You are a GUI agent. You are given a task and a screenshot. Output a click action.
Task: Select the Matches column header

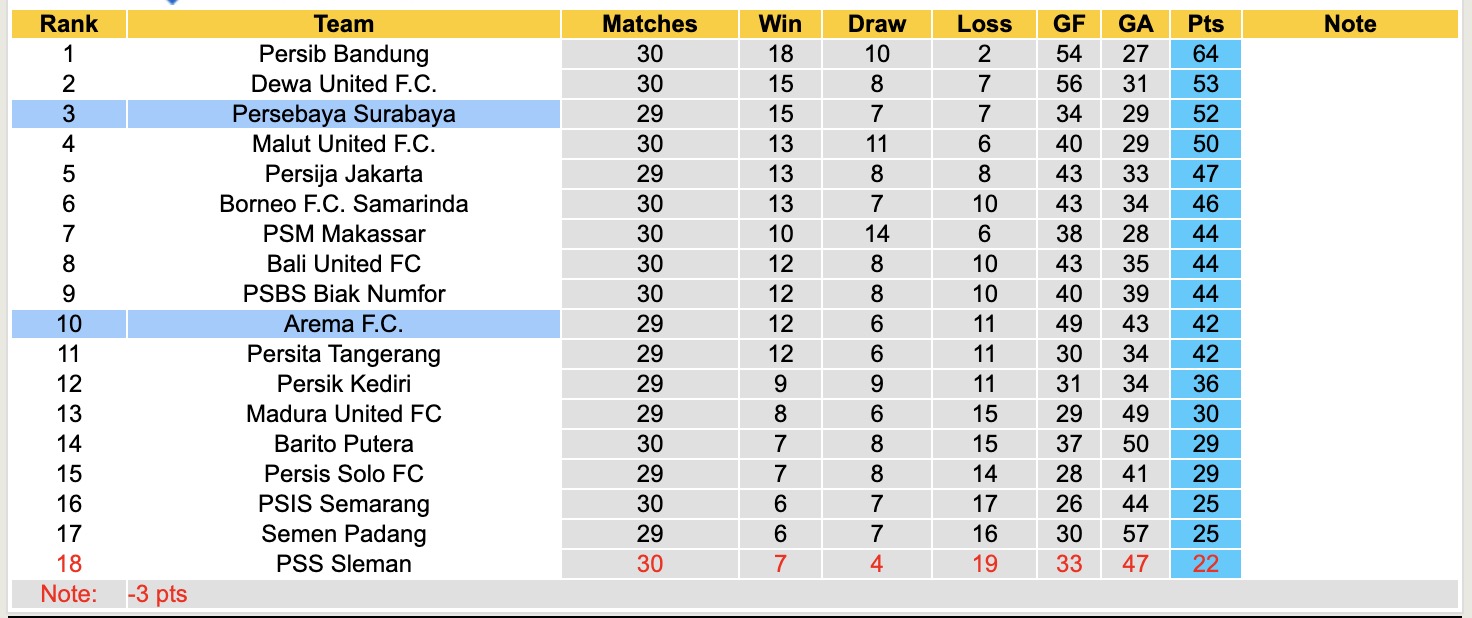click(649, 24)
